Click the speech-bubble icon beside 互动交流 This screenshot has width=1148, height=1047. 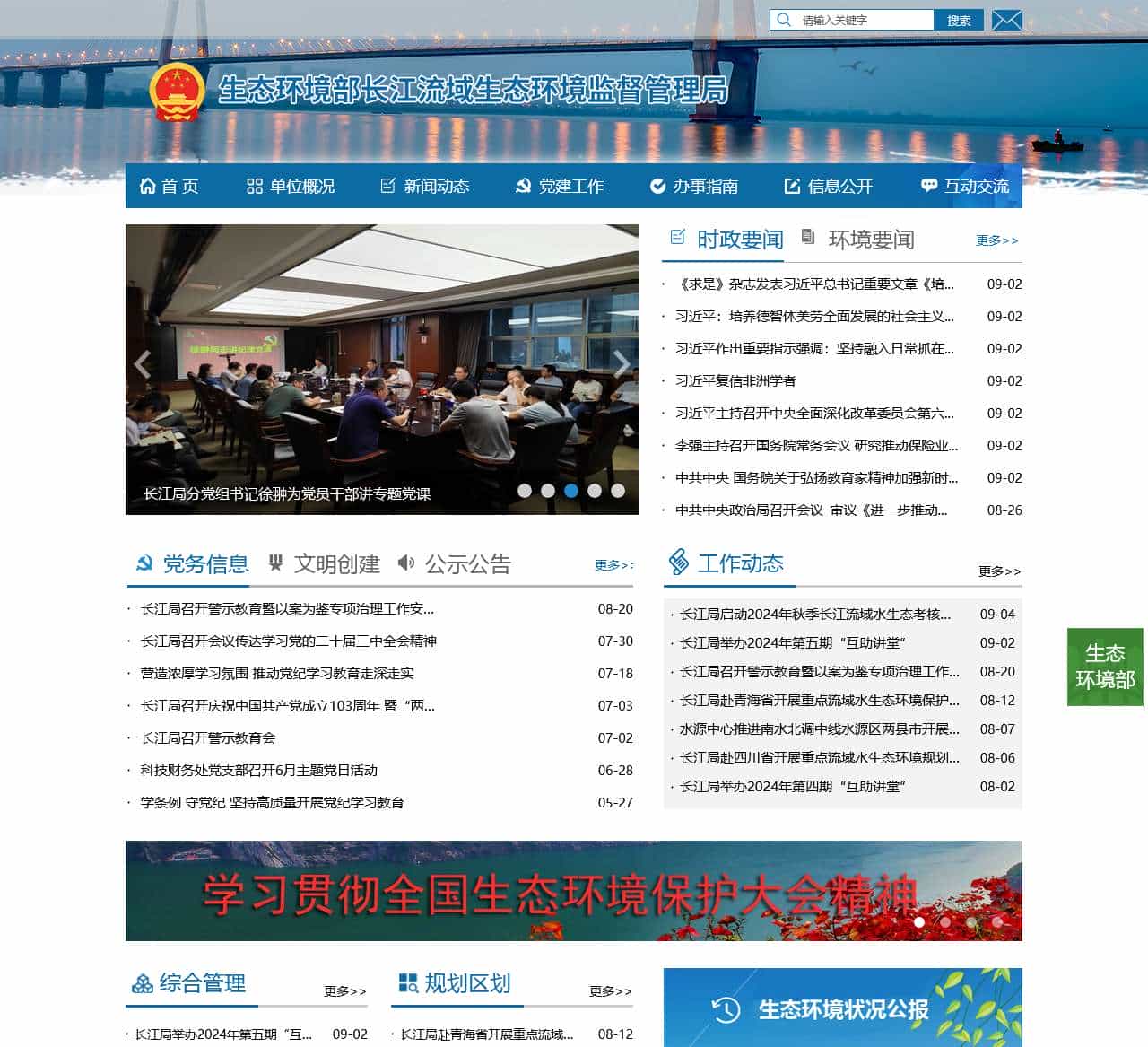927,186
